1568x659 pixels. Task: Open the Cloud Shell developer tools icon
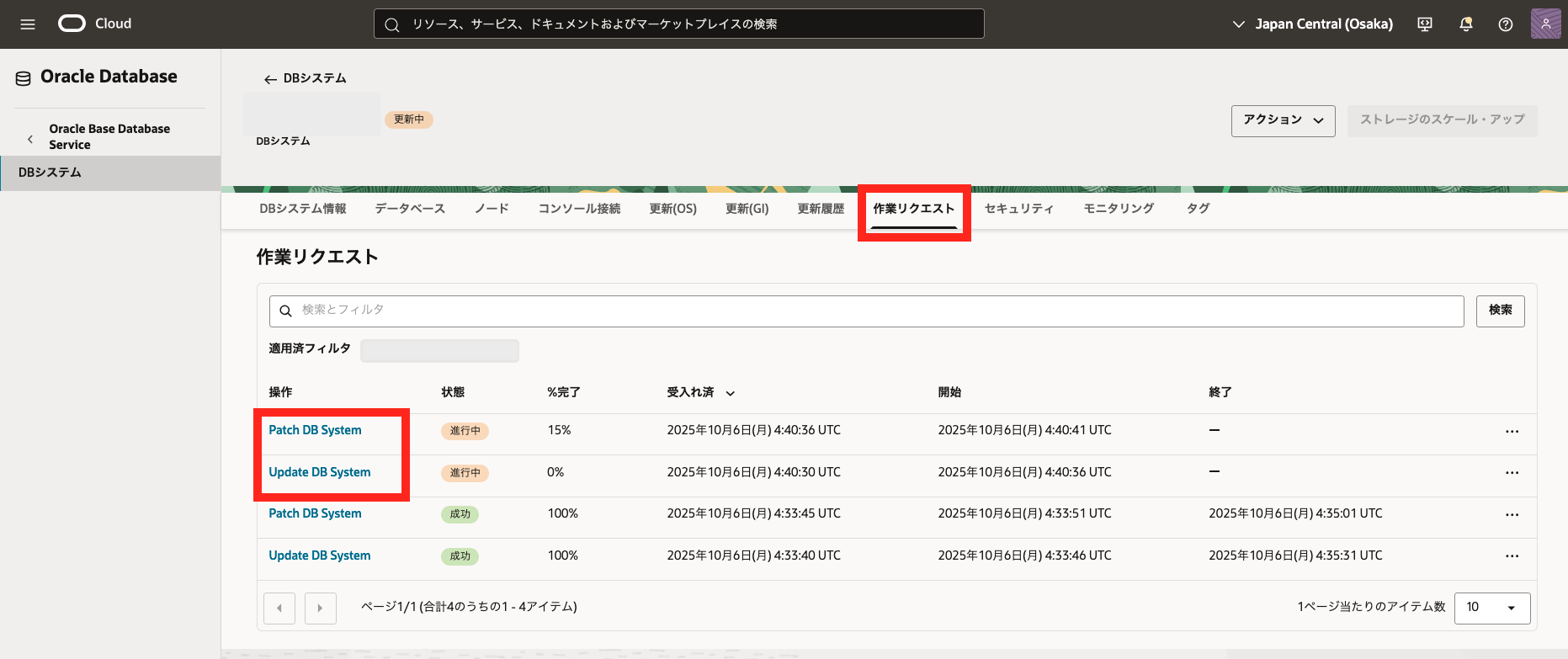1425,24
